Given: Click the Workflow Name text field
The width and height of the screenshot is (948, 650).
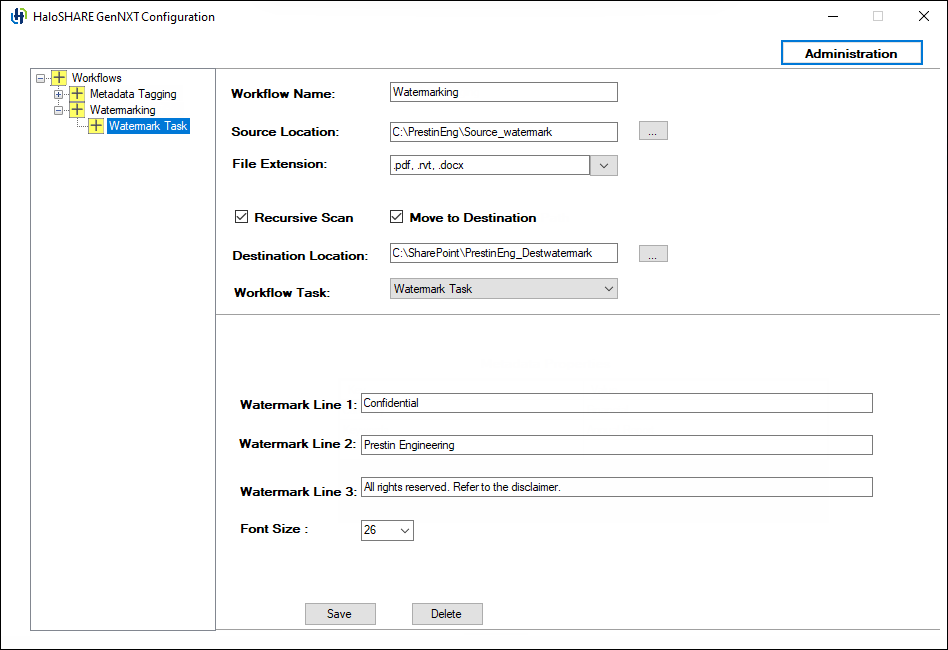Looking at the screenshot, I should point(504,92).
